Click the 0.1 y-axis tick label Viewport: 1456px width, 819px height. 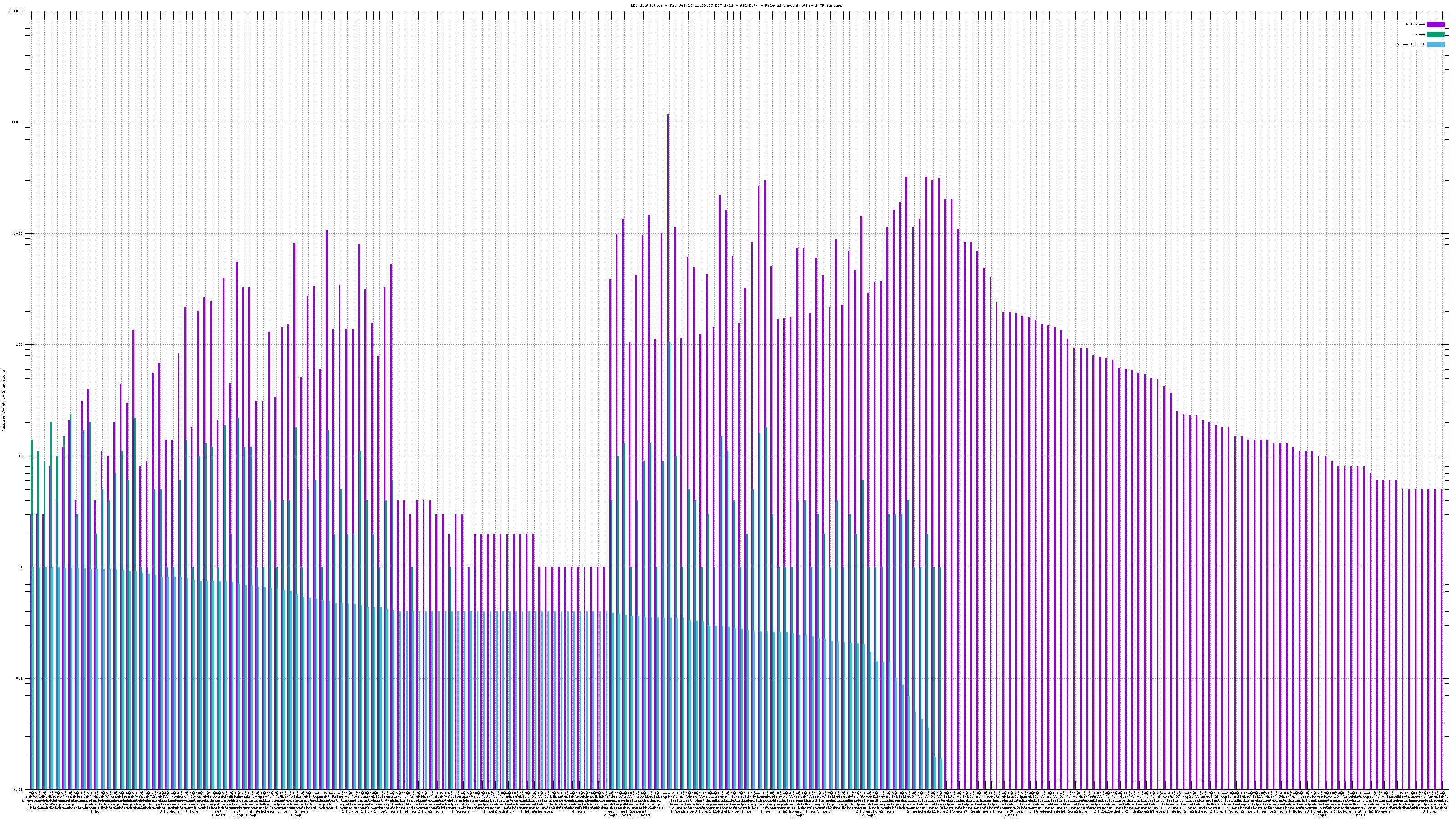point(20,679)
